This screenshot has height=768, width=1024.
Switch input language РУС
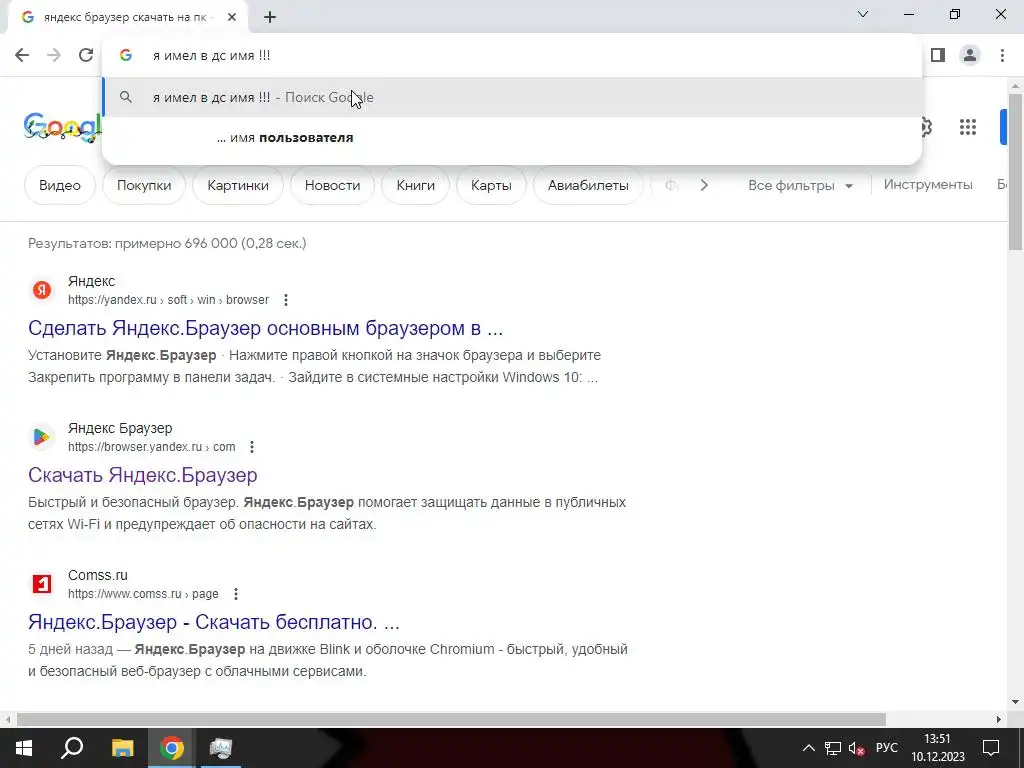click(887, 748)
